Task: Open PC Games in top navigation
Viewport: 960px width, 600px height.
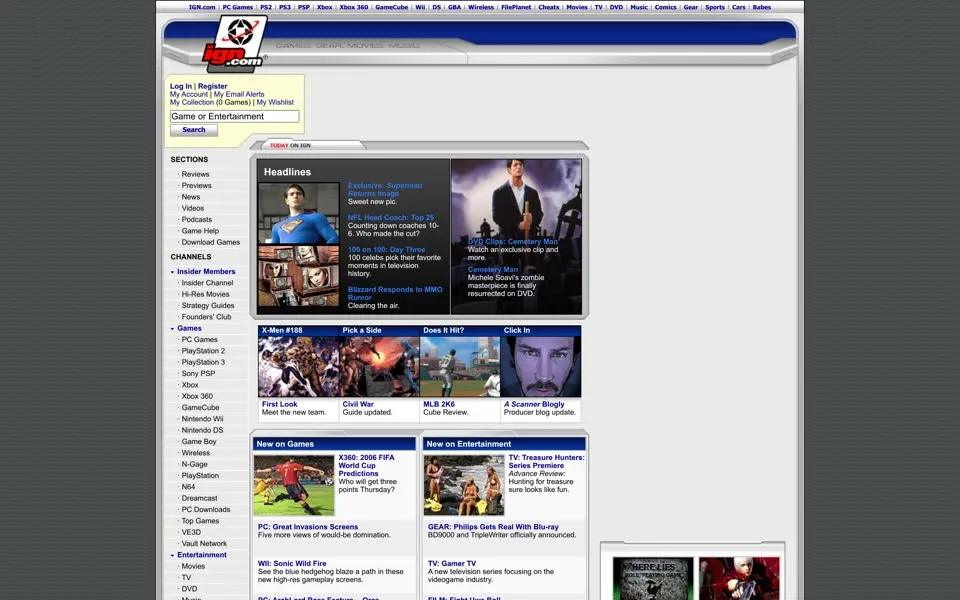Action: coord(238,7)
